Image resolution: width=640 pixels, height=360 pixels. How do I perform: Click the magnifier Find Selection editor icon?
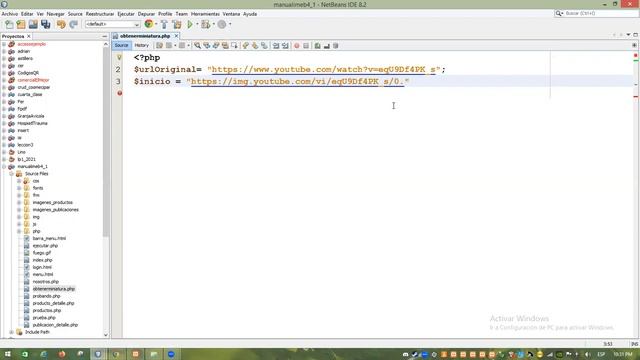tap(198, 46)
